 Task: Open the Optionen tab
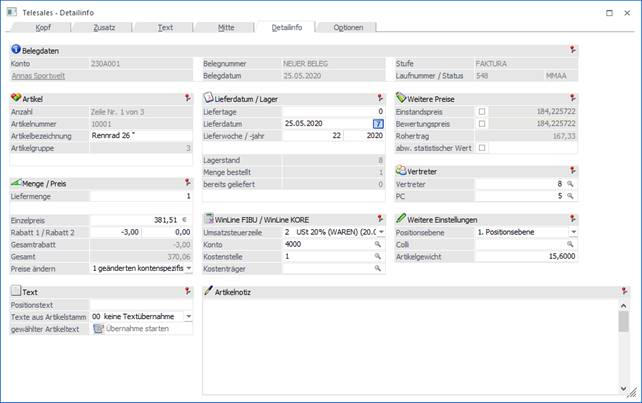click(348, 27)
